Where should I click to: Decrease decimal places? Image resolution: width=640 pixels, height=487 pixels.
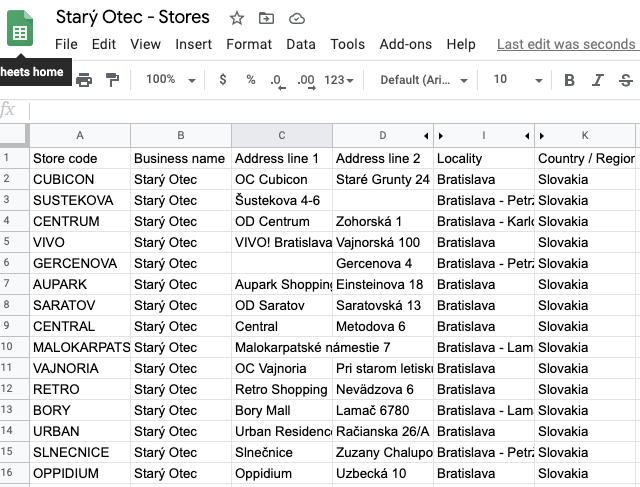278,81
